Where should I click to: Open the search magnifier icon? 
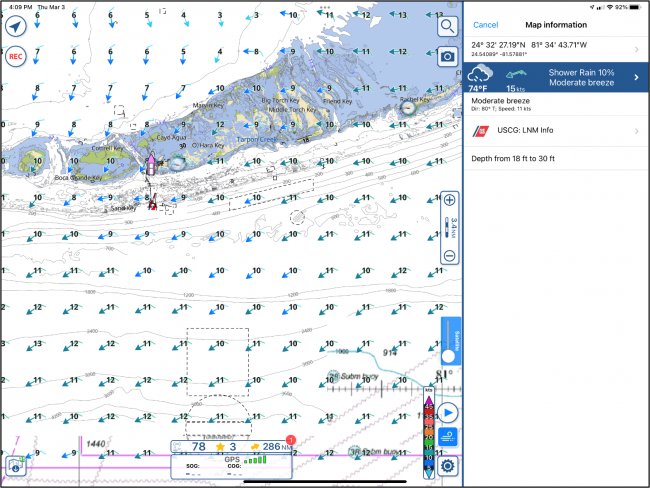(448, 25)
